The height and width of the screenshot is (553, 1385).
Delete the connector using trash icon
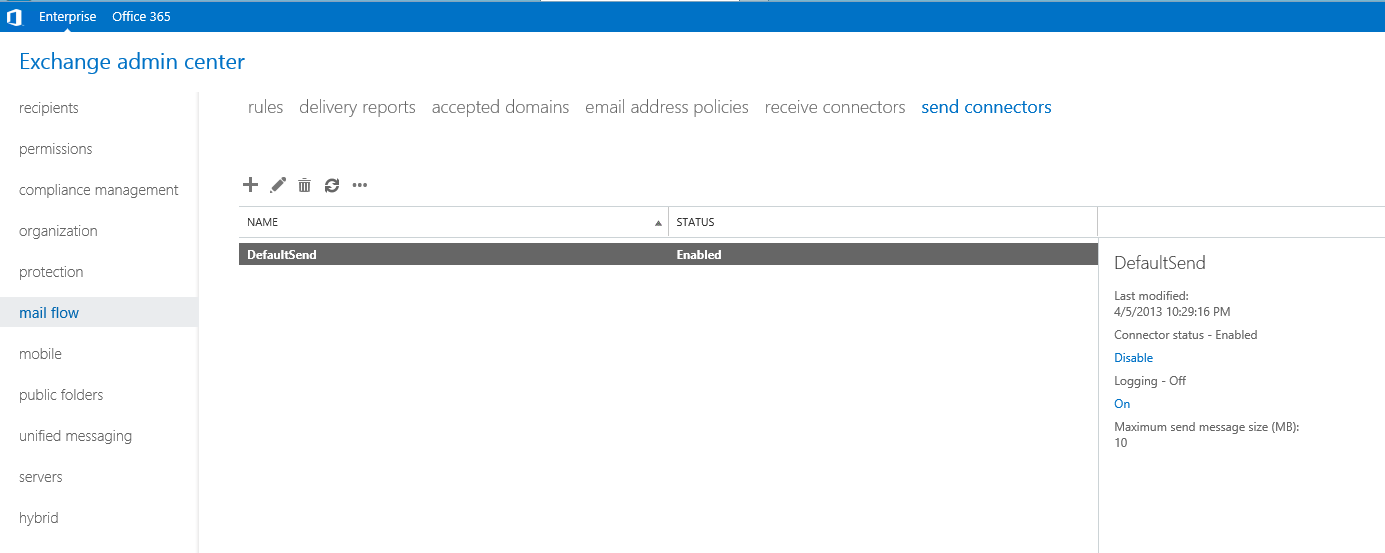[x=305, y=185]
